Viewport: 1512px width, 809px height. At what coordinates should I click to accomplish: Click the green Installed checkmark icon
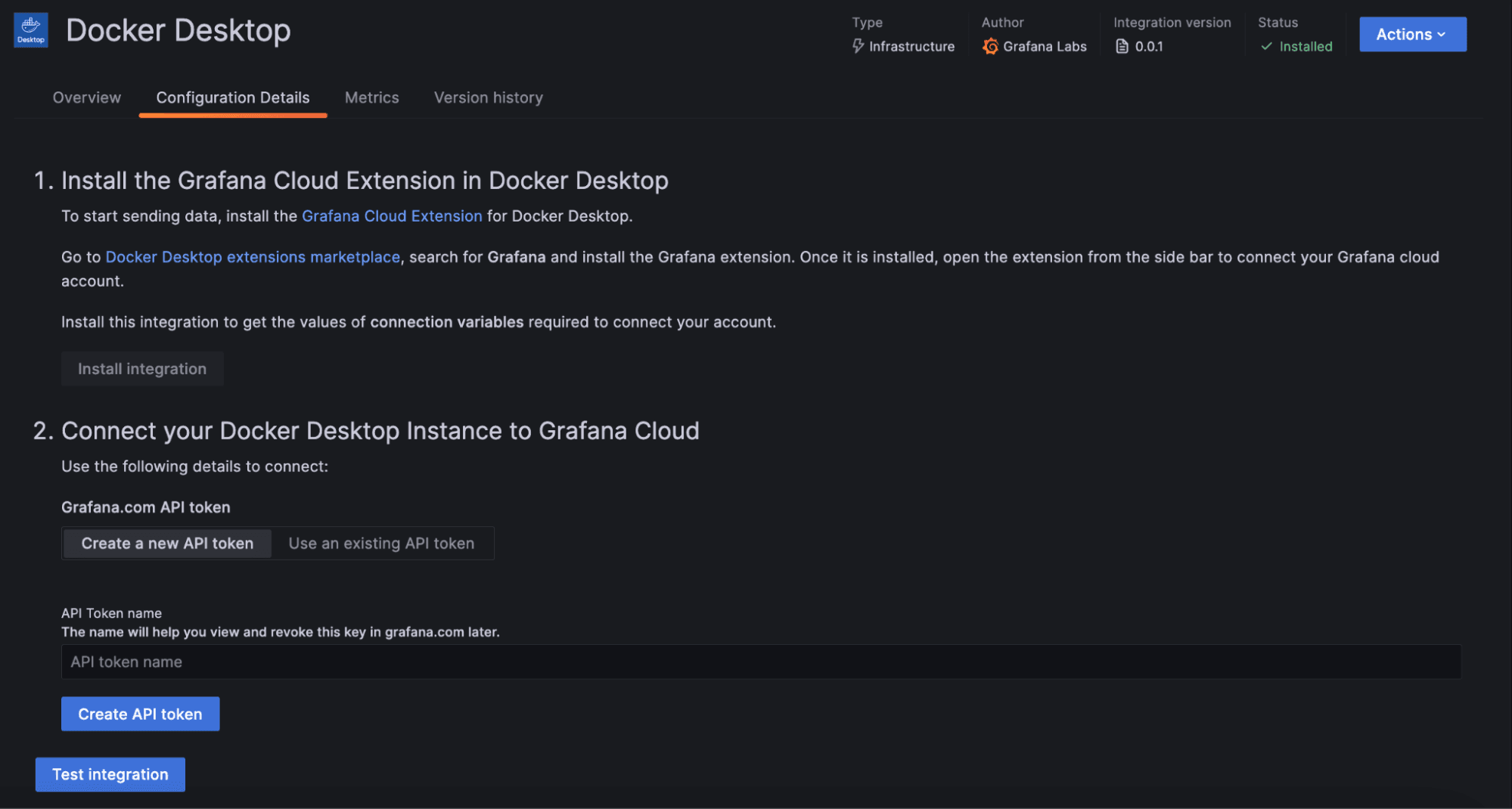pyautogui.click(x=1265, y=46)
